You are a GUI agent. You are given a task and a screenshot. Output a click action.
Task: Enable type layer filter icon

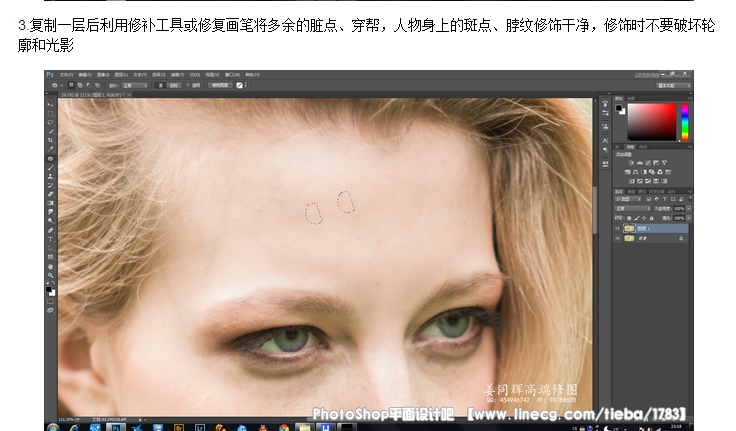point(665,199)
